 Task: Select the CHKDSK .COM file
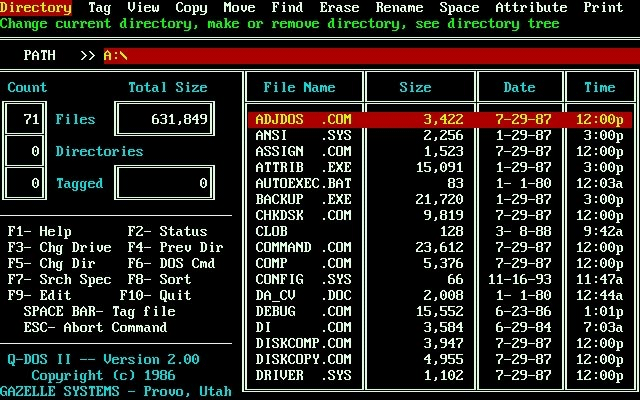440,215
